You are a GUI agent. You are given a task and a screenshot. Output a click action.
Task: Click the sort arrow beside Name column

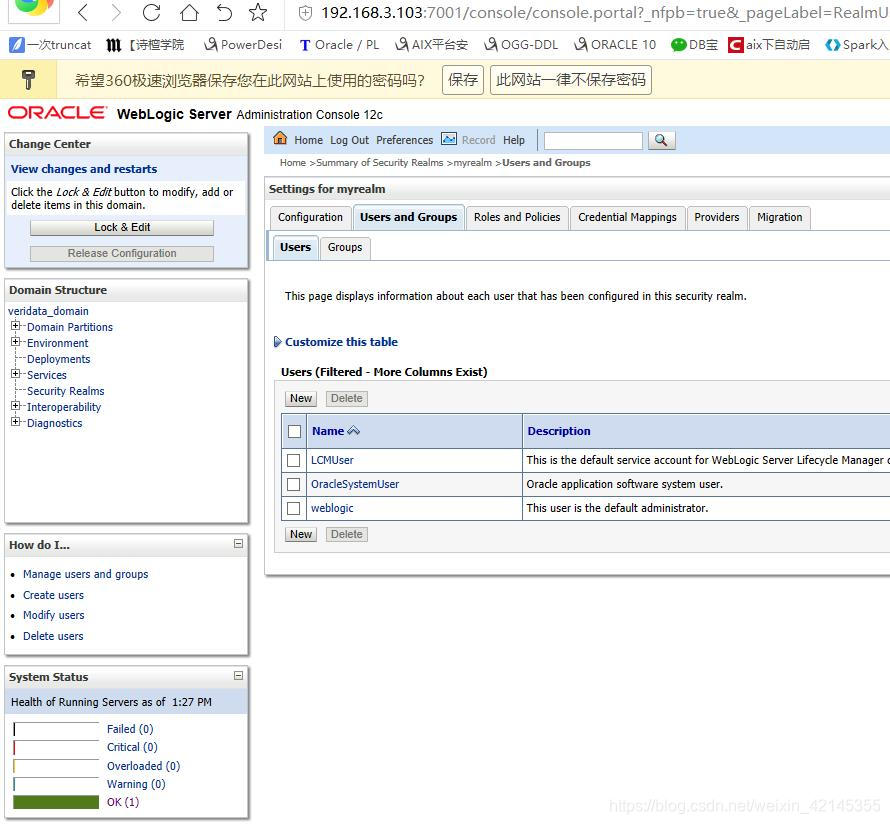(x=354, y=431)
